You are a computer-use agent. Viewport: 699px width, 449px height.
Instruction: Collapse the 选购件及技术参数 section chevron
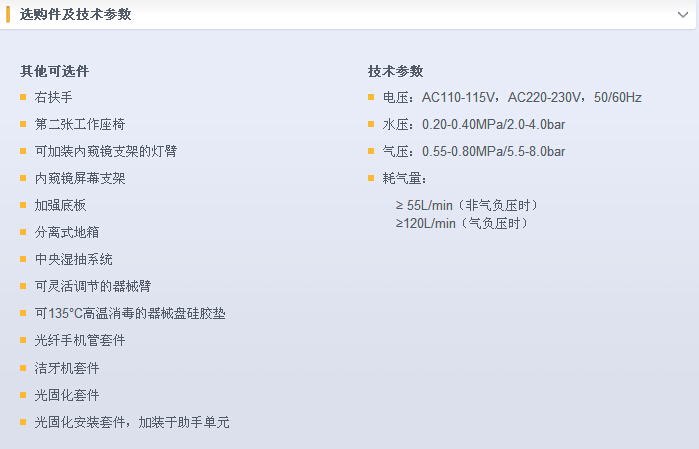pos(683,15)
